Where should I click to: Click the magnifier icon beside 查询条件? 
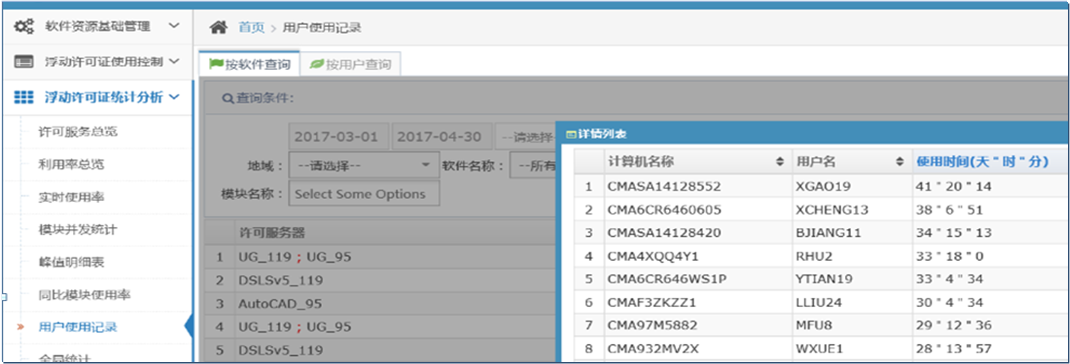pyautogui.click(x=228, y=98)
